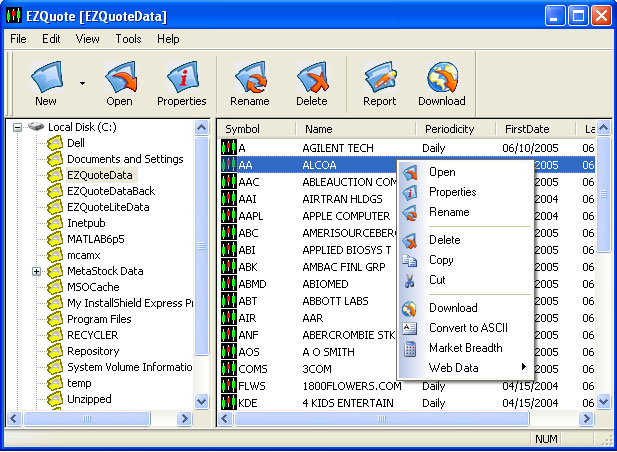Viewport: 617px width, 452px height.
Task: Select the Unzipped folder
Action: pyautogui.click(x=89, y=400)
